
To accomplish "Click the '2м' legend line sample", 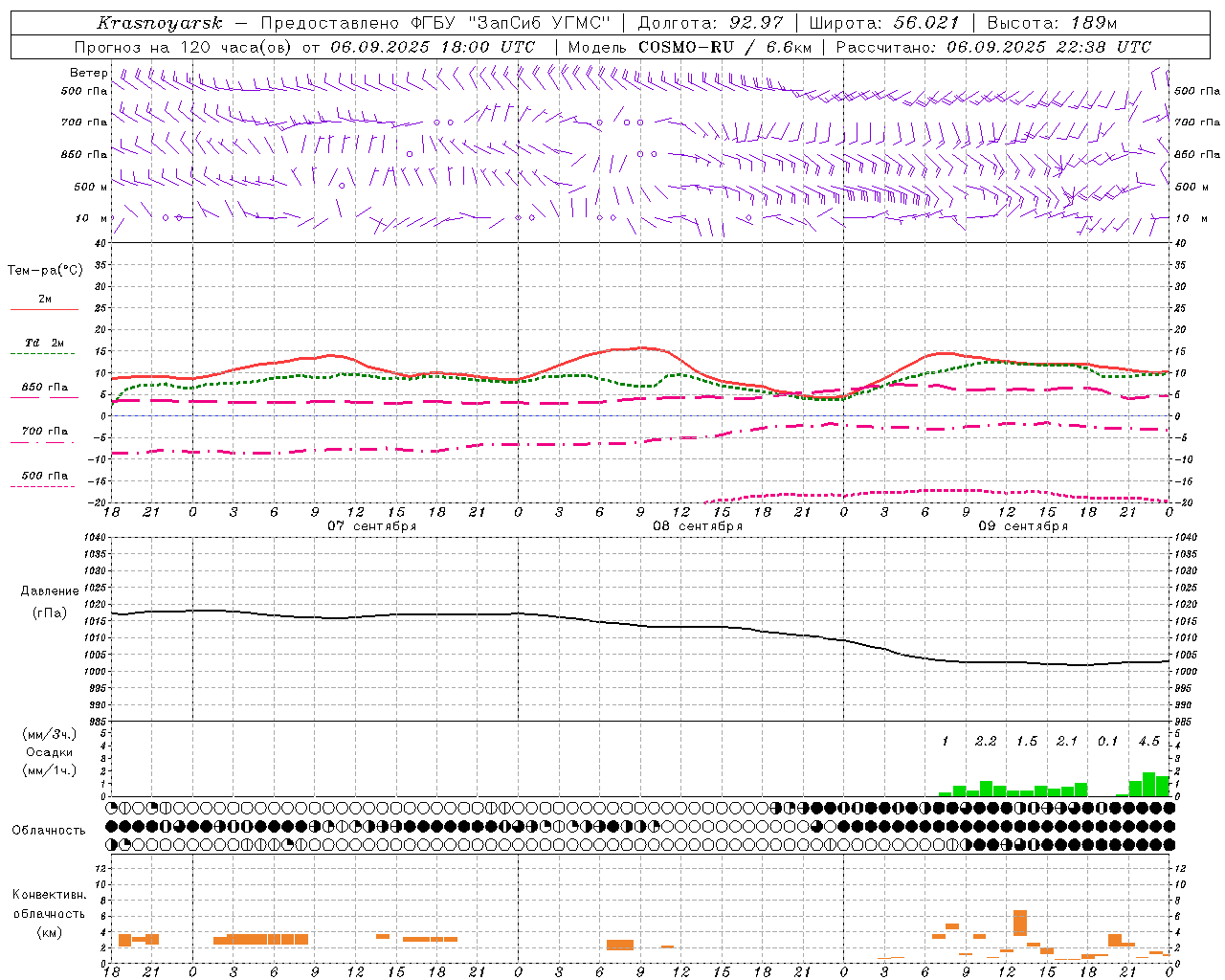I will pos(44,309).
